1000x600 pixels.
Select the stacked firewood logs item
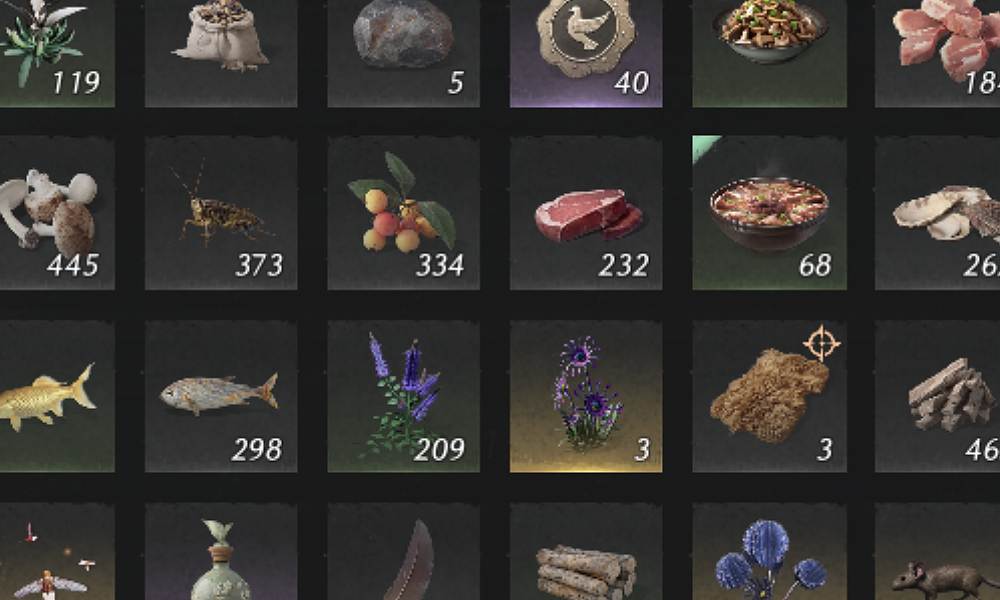pyautogui.click(x=585, y=552)
